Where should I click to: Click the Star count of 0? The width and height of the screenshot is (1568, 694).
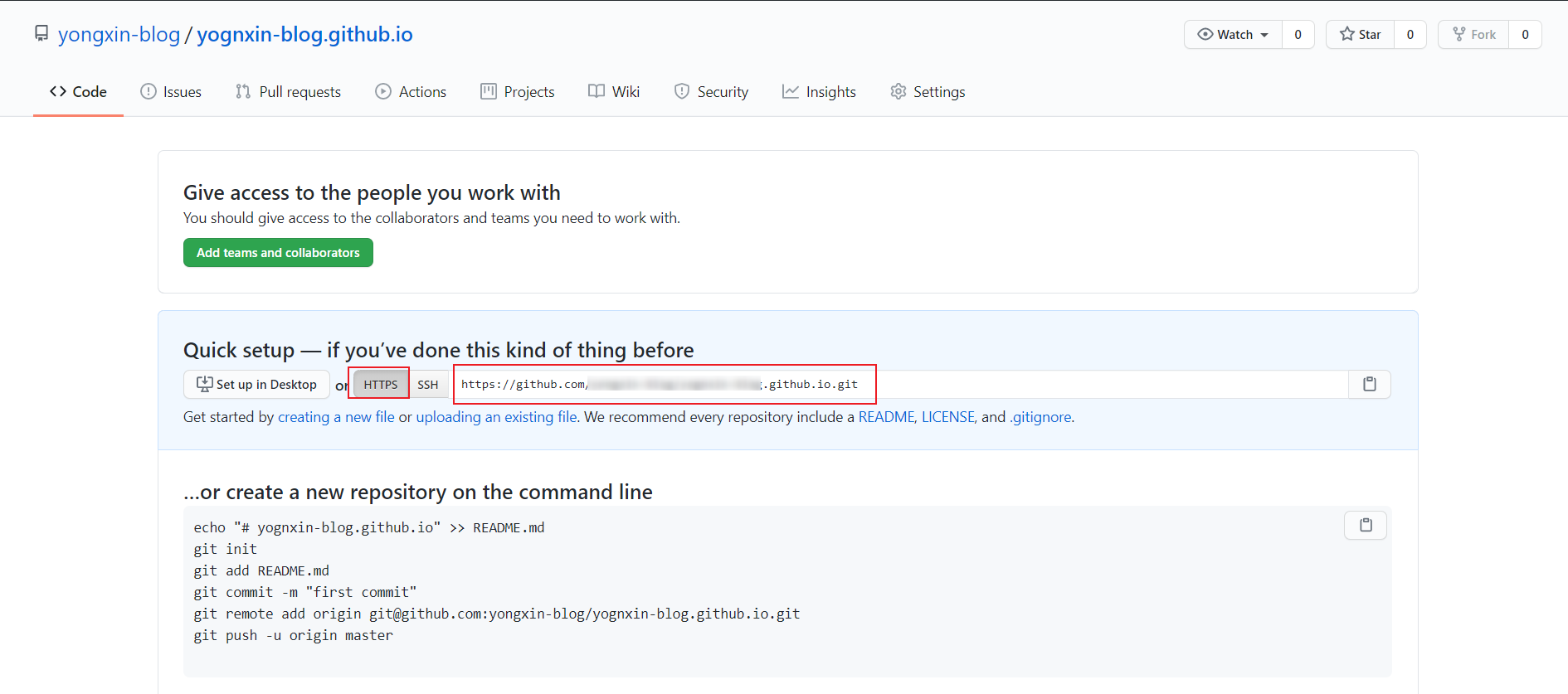point(1410,35)
